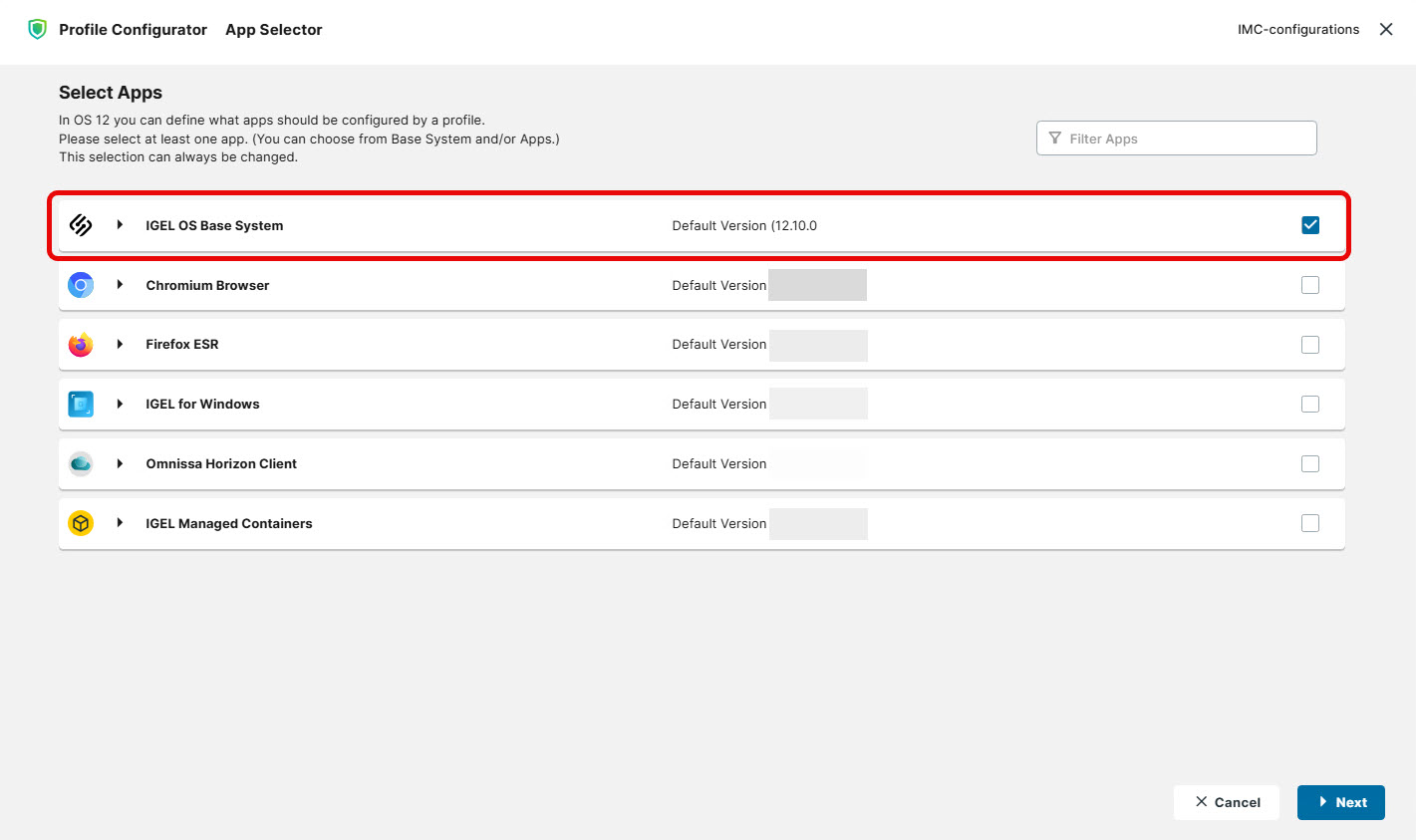The width and height of the screenshot is (1416, 840).
Task: Click the Chromium Browser name text
Action: point(207,285)
